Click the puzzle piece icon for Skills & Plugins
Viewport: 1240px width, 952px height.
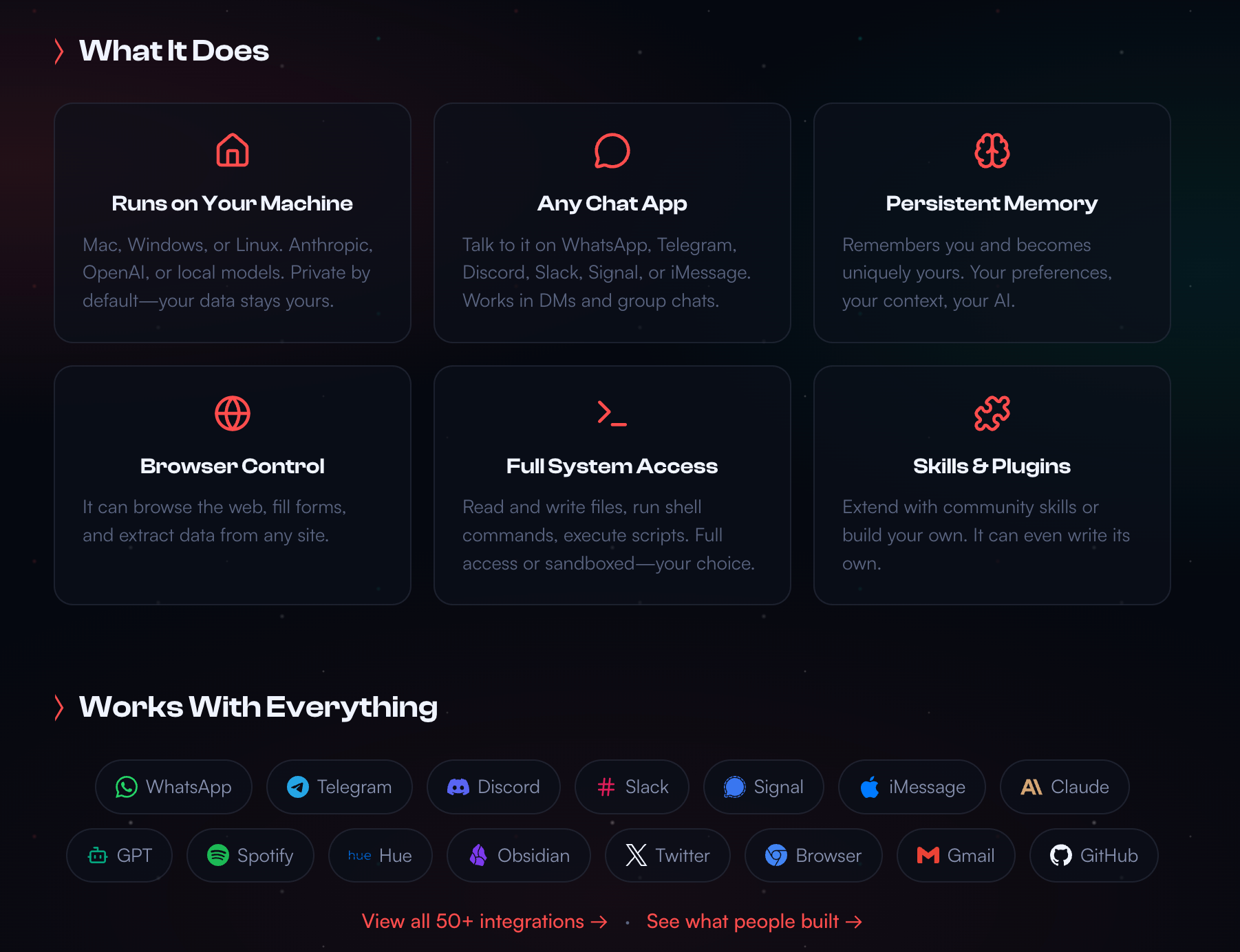[x=992, y=413]
